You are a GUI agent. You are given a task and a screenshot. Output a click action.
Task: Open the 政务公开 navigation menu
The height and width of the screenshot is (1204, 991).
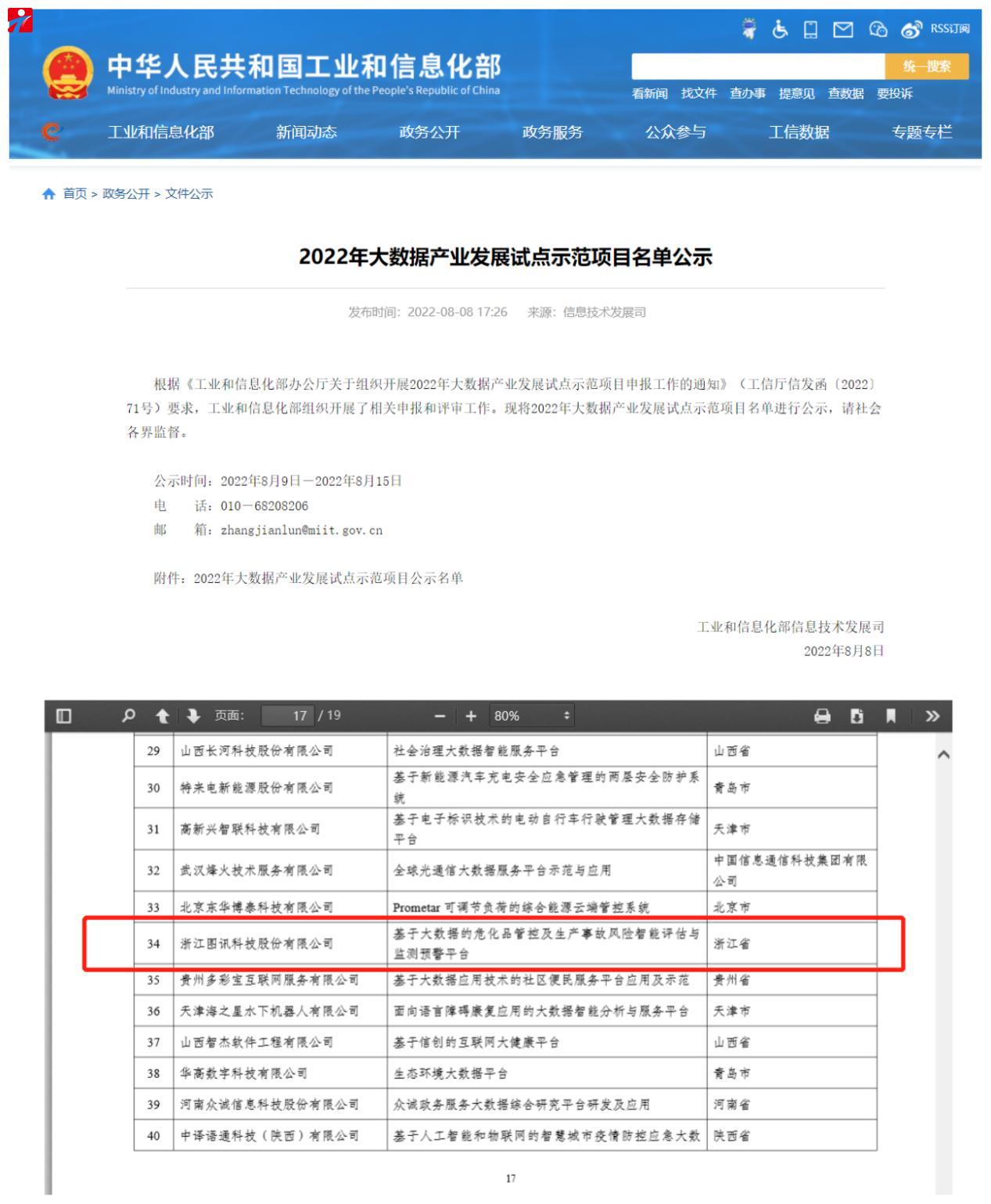(x=429, y=132)
